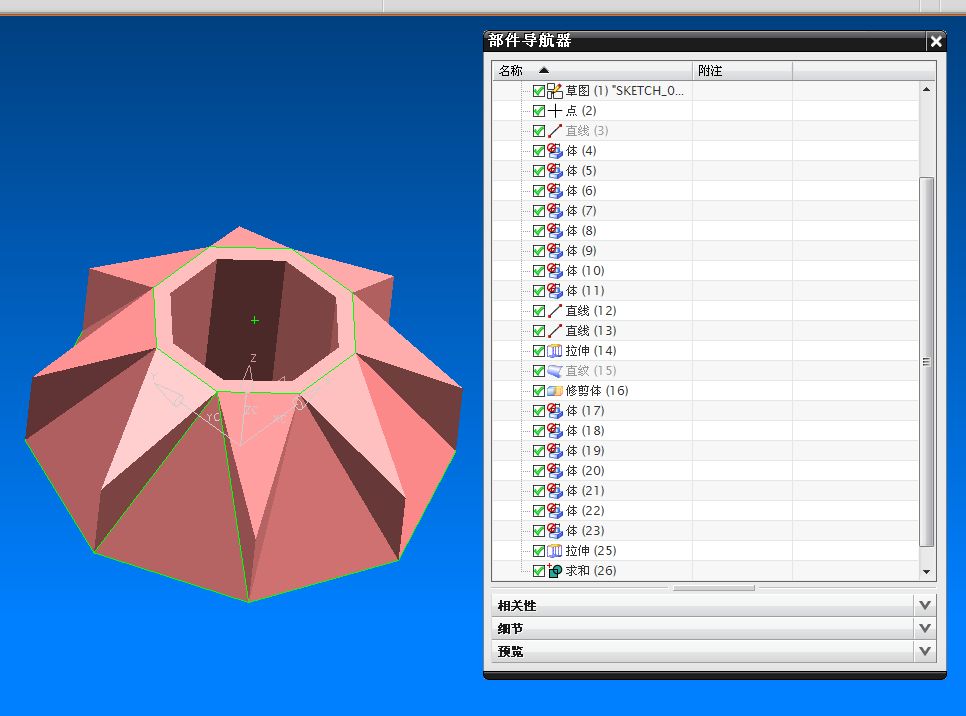The image size is (966, 716).
Task: Click the body icon of 体 (7)
Action: [554, 211]
